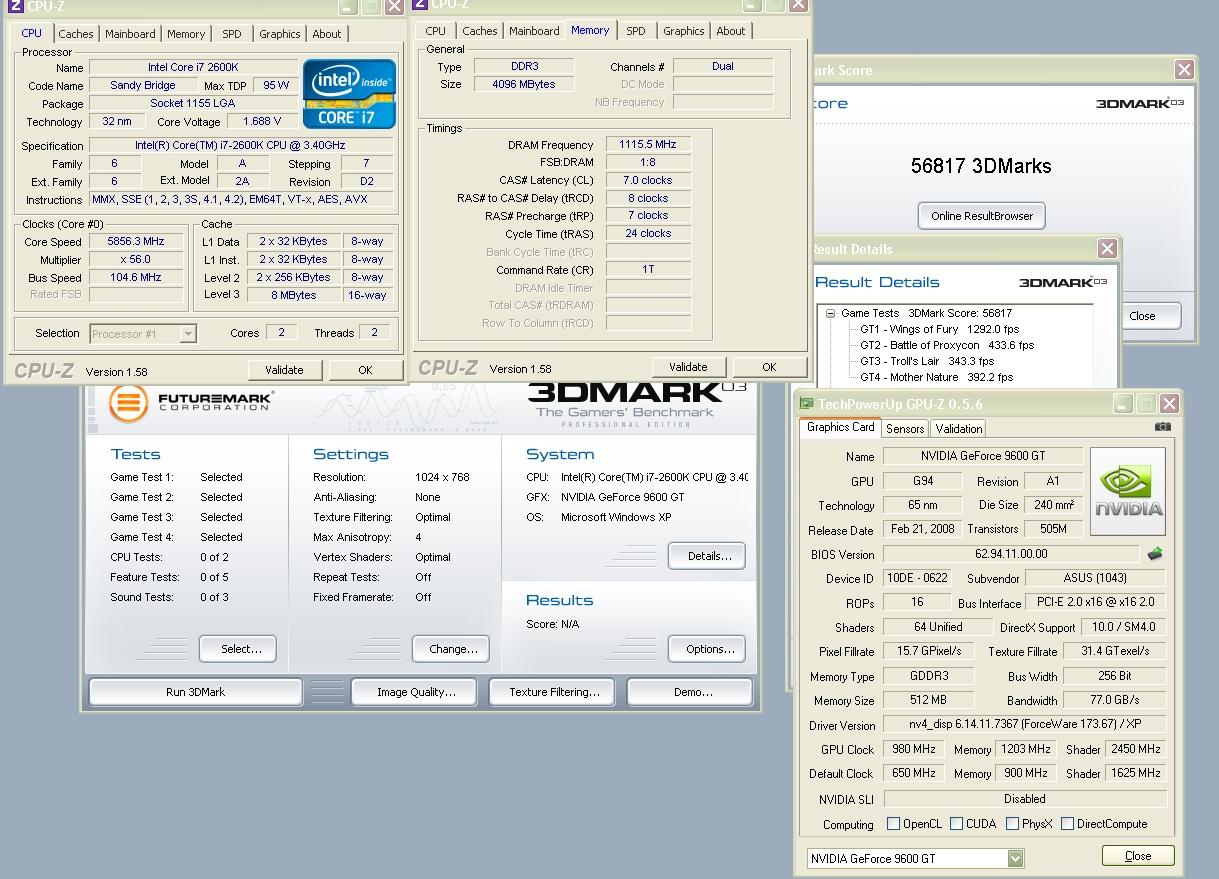Toggle the PhysX checkbox in GPU-Z
This screenshot has width=1219, height=879.
point(1012,824)
